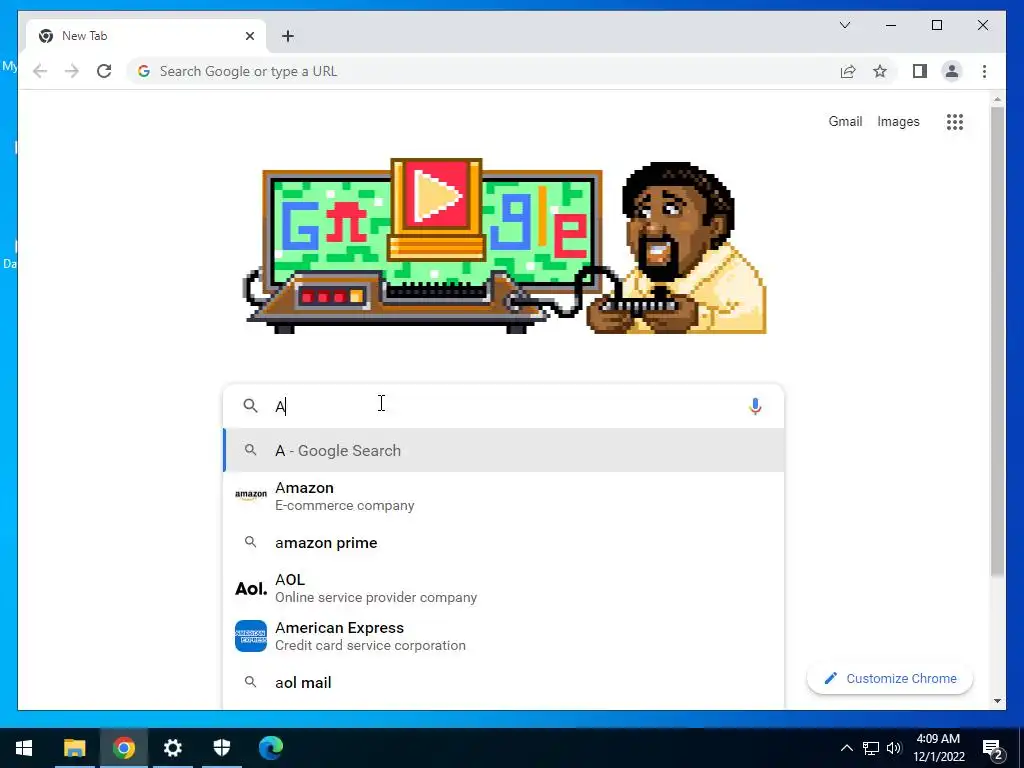
Task: Click the volume speaker tray icon
Action: pos(894,748)
